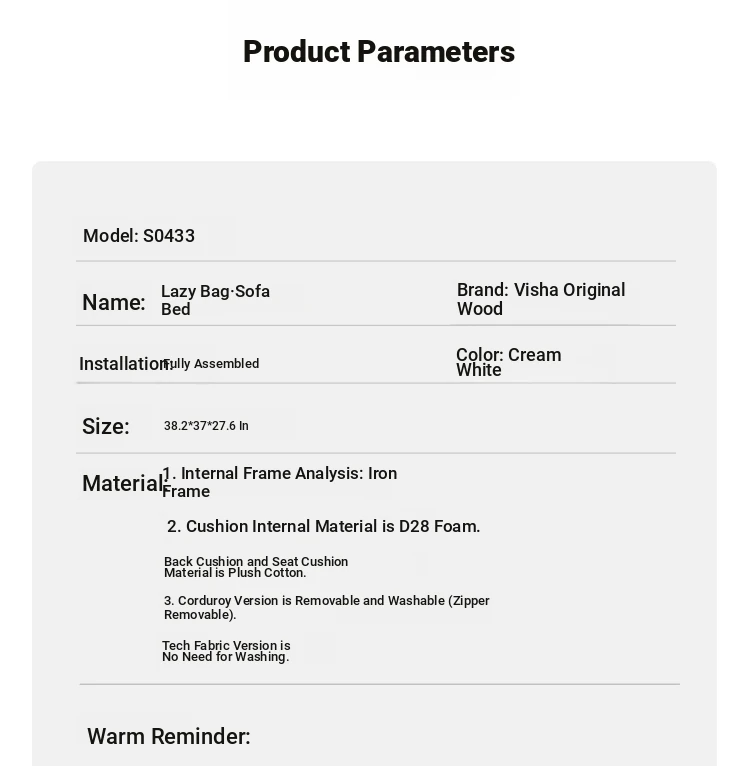Click the Corduroy Version Removable and Washable text
Screen dimensions: 750x766
326,607
